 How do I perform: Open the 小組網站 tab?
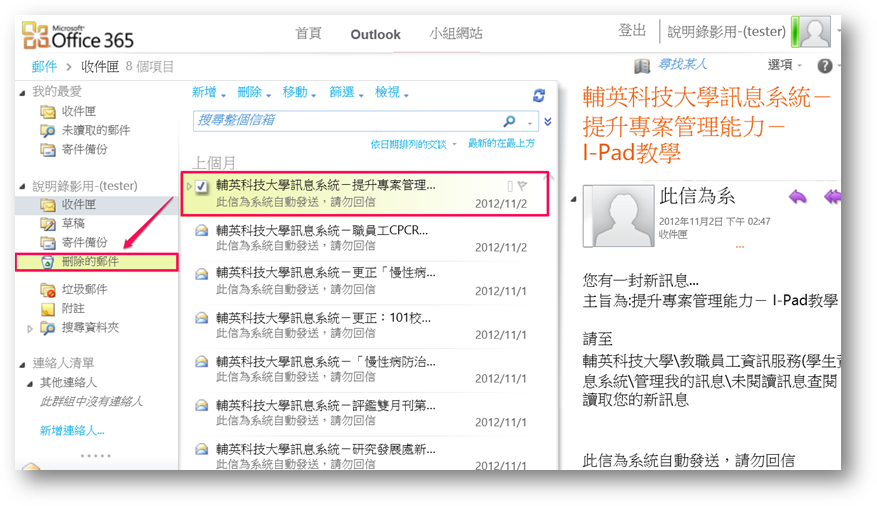point(456,34)
